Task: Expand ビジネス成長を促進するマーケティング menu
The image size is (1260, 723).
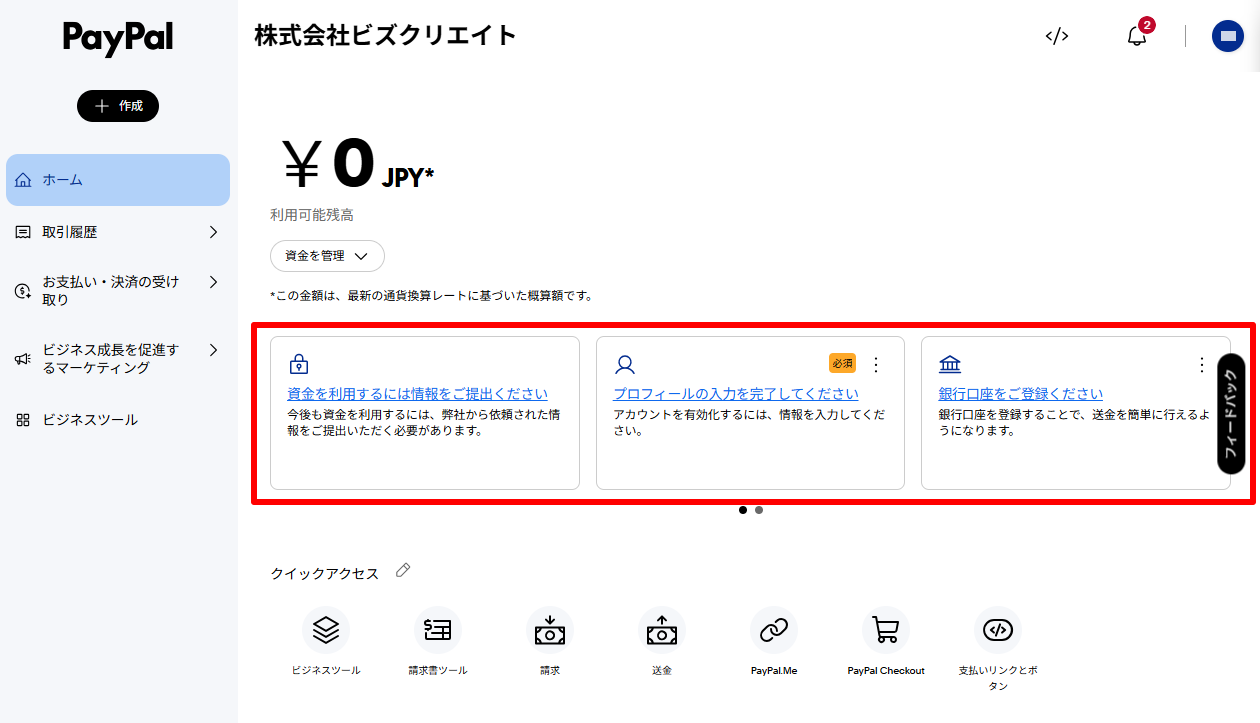Action: tap(213, 351)
